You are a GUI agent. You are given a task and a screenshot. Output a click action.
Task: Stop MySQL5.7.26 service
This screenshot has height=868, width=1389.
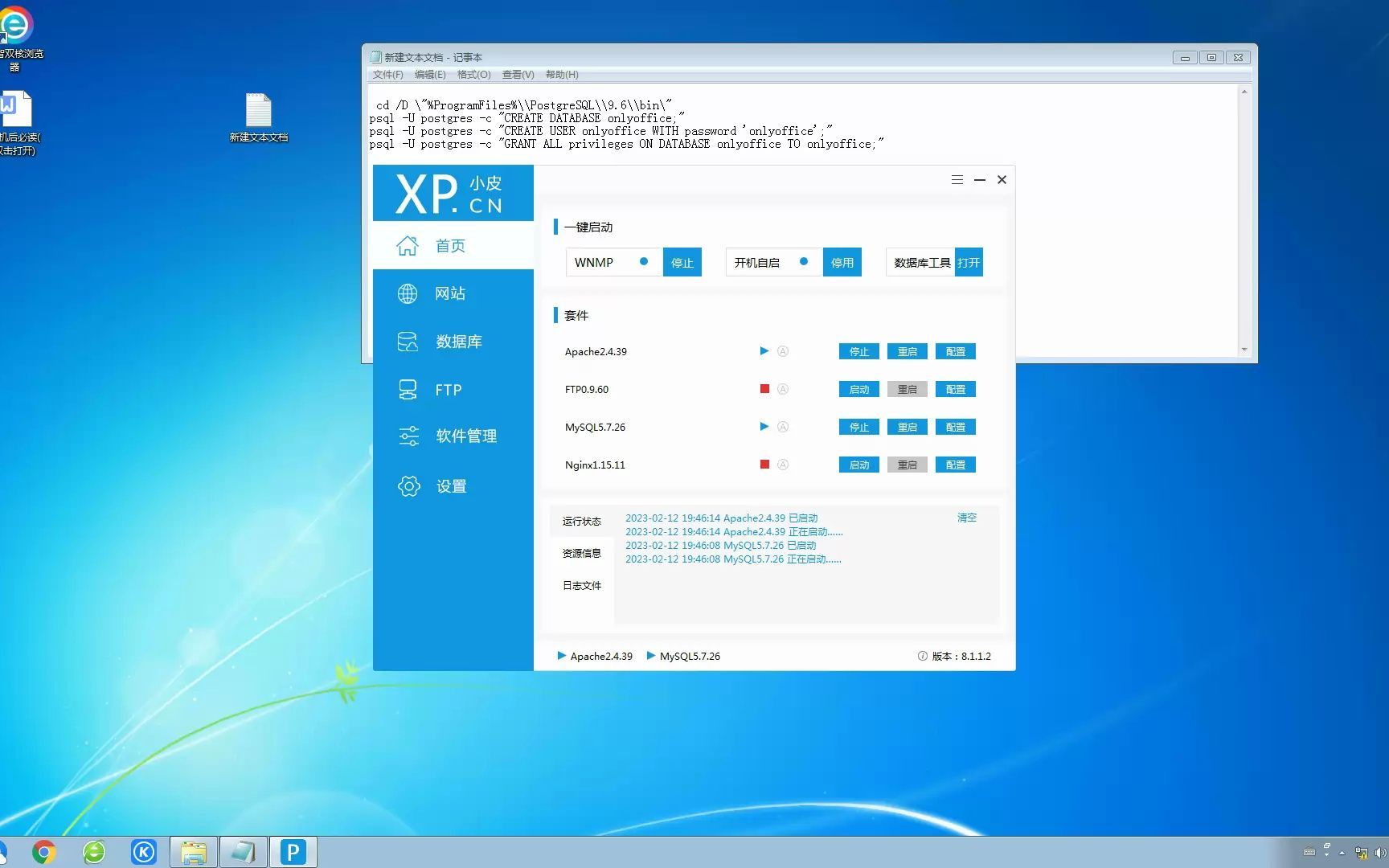click(858, 427)
